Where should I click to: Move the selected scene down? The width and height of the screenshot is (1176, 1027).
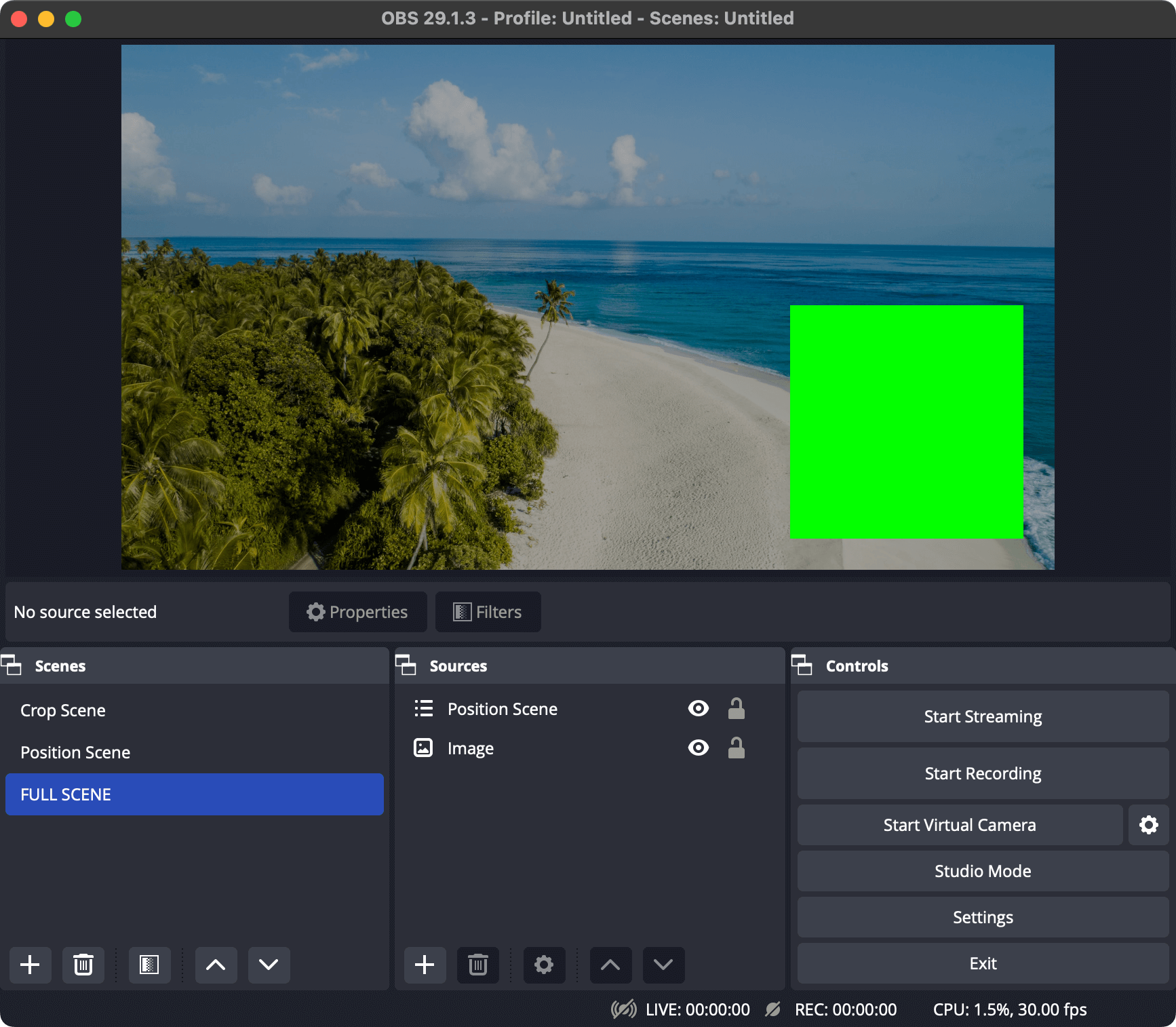[x=268, y=965]
